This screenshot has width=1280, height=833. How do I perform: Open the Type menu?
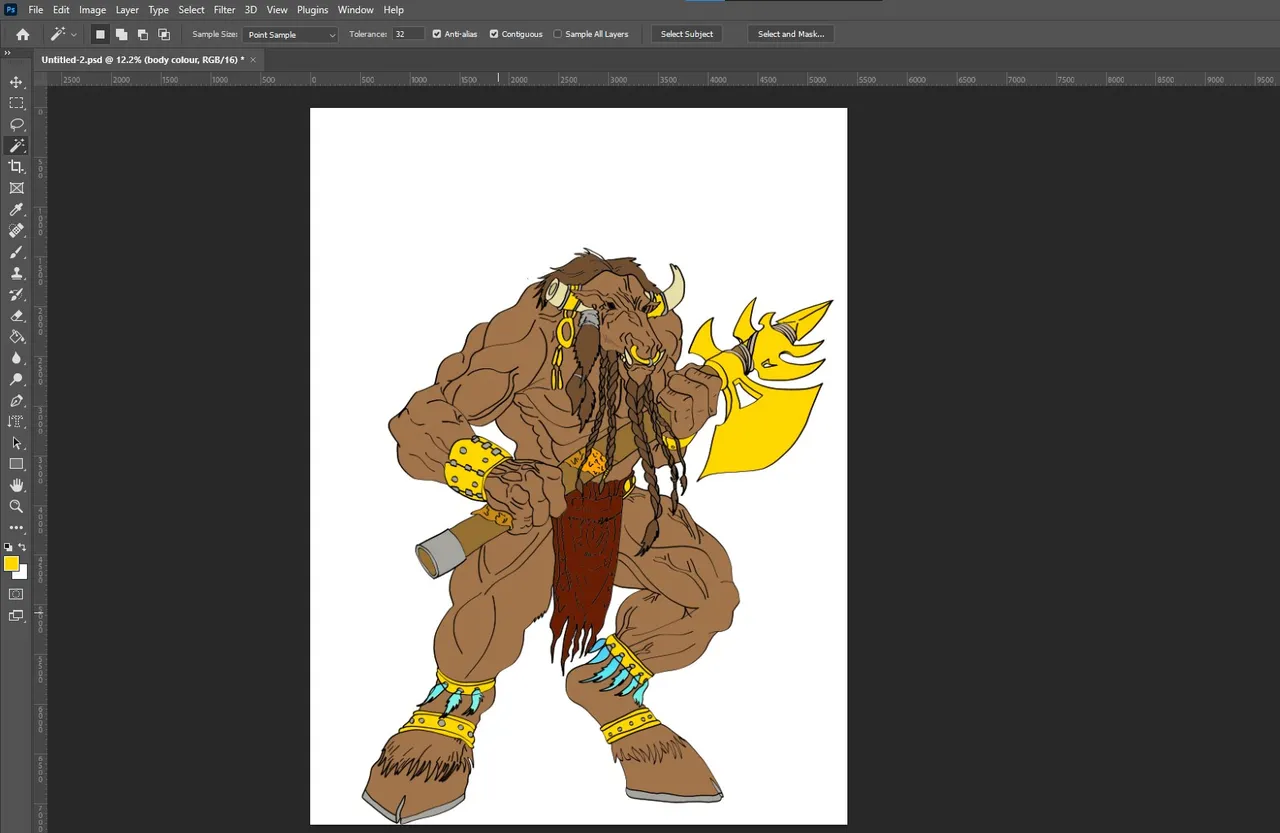[159, 10]
